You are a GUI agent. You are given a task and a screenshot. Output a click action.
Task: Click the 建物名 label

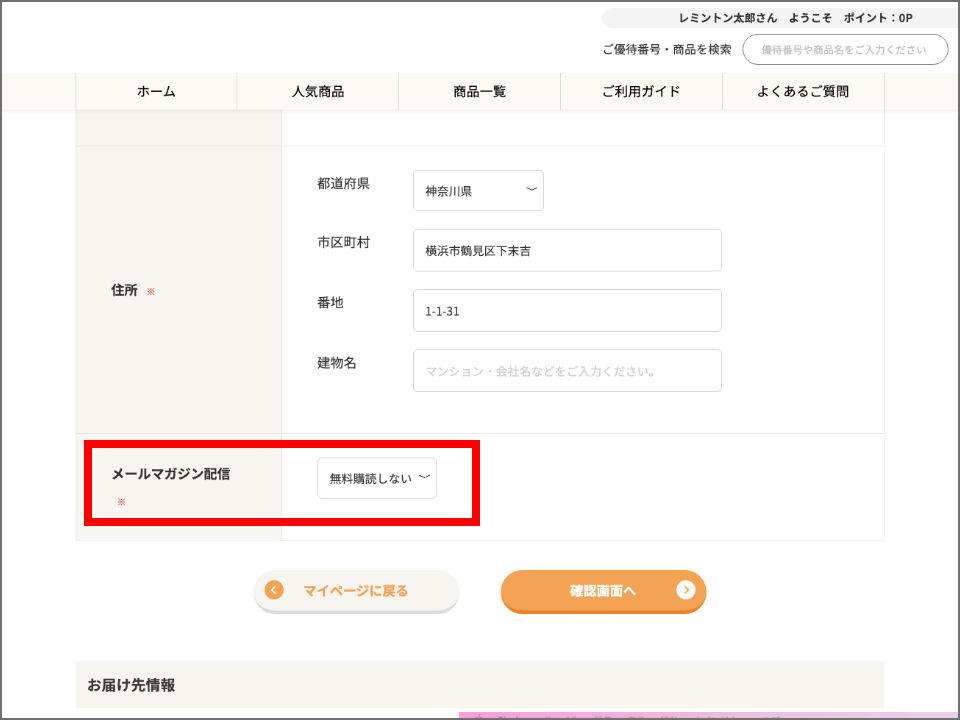(x=337, y=363)
